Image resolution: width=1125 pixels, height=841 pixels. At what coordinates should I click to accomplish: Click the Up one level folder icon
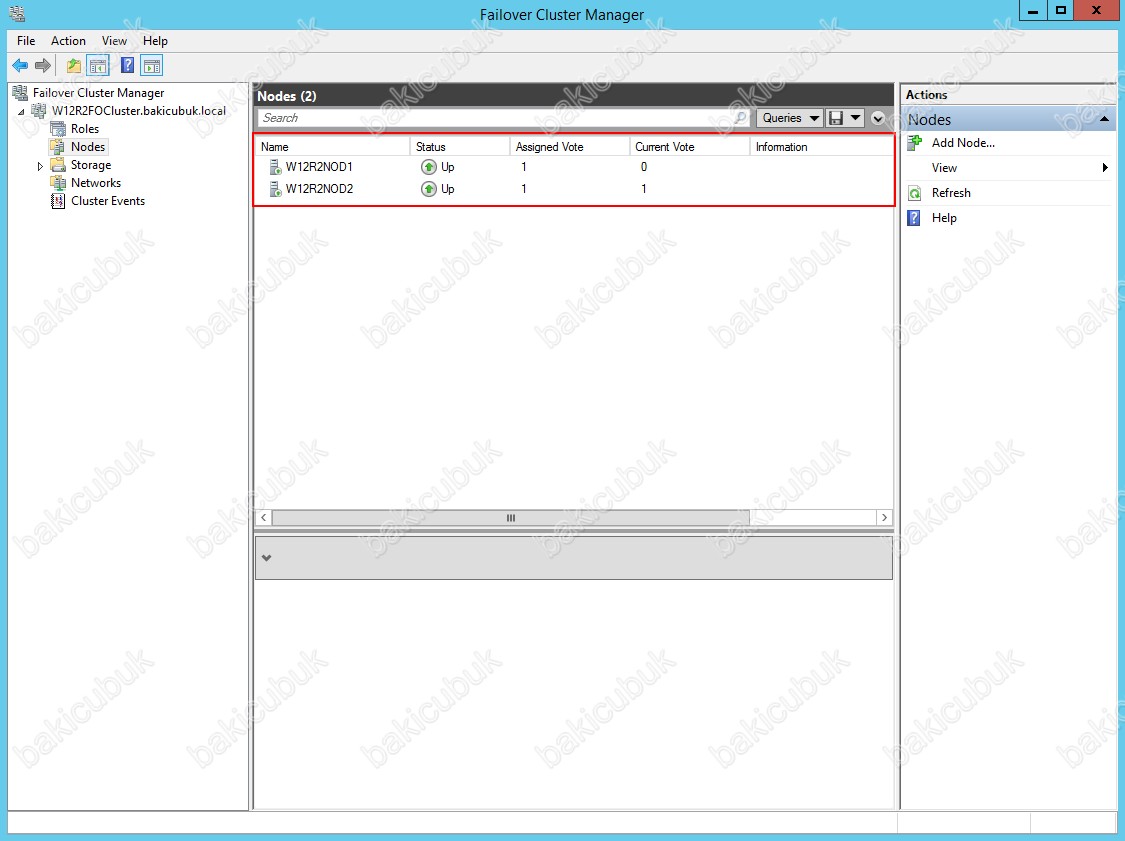(x=73, y=66)
